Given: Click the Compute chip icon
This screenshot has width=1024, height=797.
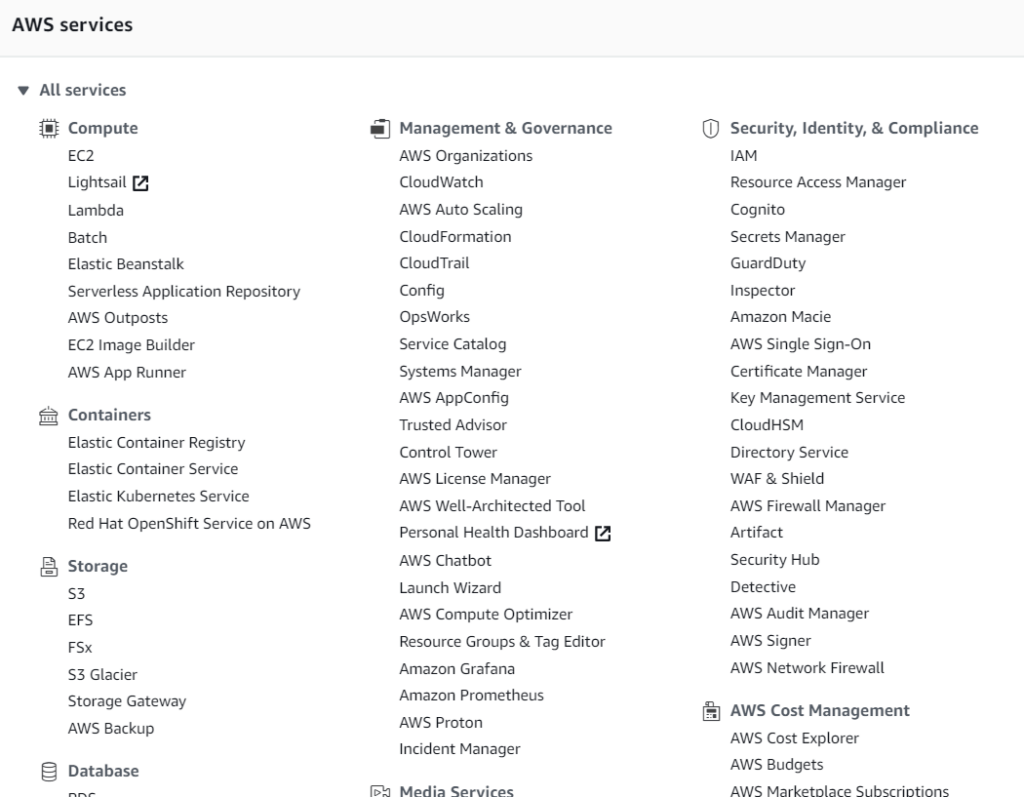Looking at the screenshot, I should click(49, 128).
